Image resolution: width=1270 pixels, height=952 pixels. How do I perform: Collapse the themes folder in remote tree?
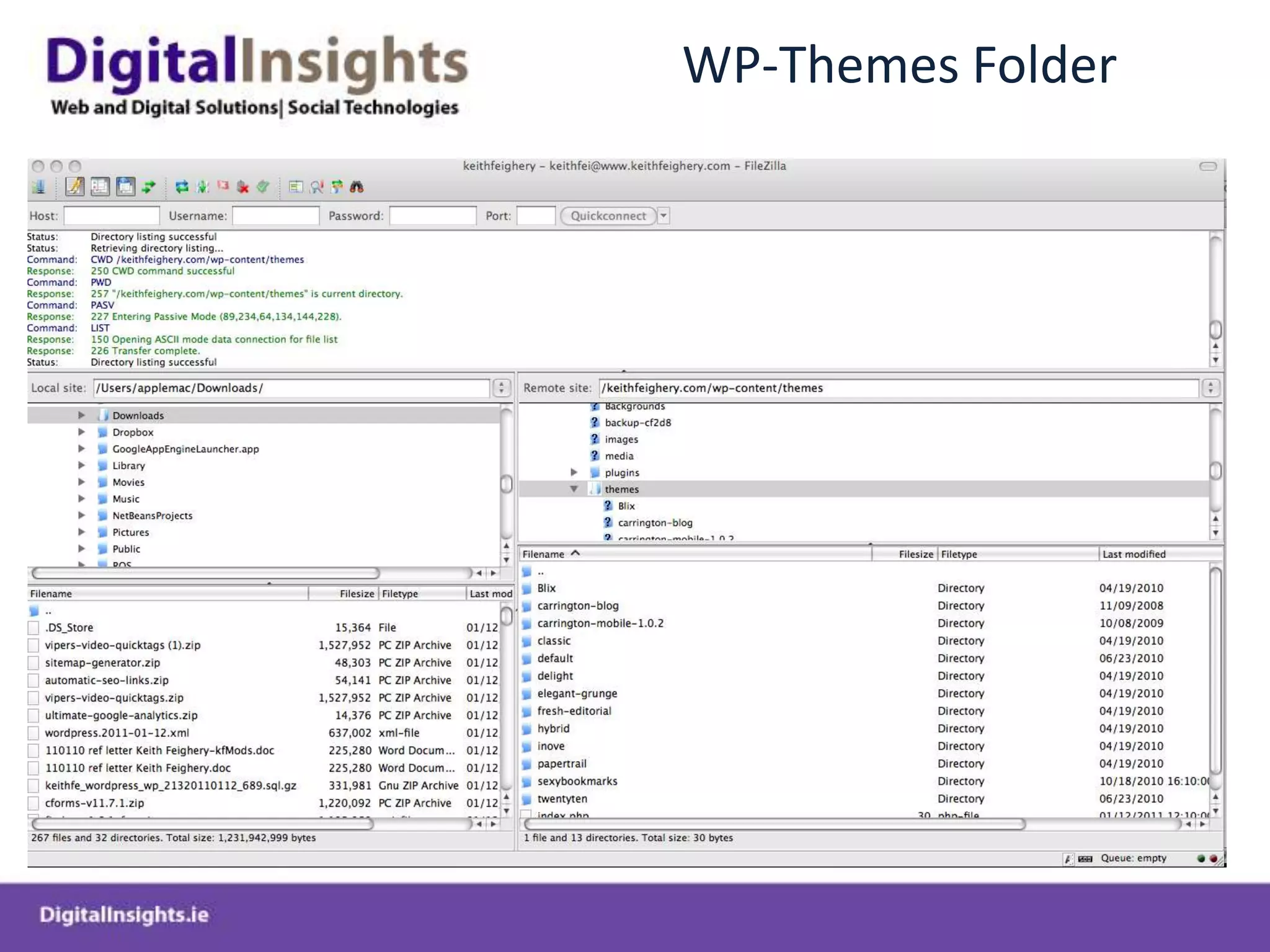[x=574, y=489]
